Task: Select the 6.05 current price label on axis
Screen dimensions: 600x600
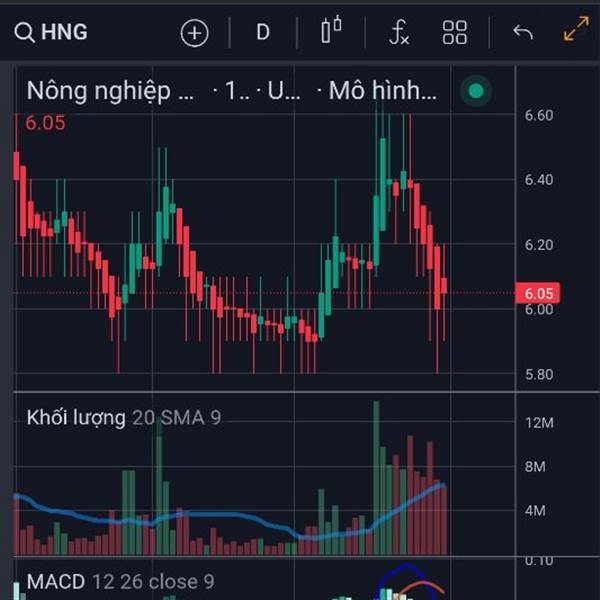Action: point(538,293)
